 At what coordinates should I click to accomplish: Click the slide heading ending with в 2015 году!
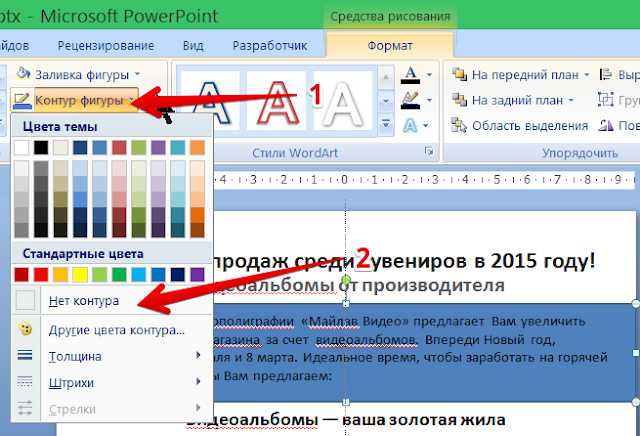point(403,260)
